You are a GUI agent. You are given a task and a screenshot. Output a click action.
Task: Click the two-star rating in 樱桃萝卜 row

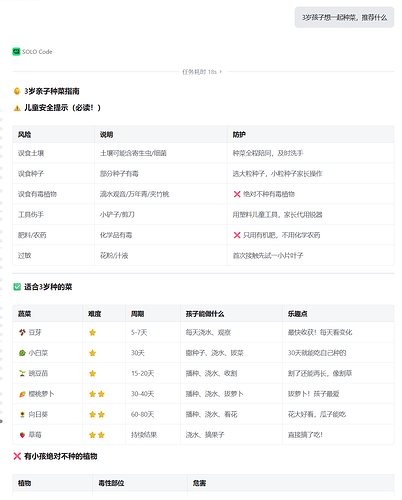click(97, 394)
